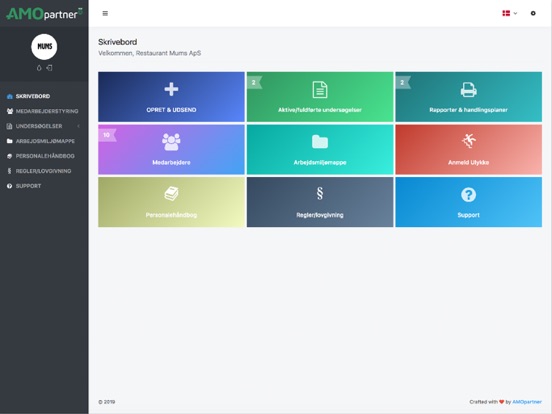
Task: Click the book icon beside Personalehåndbog
Action: point(10,156)
